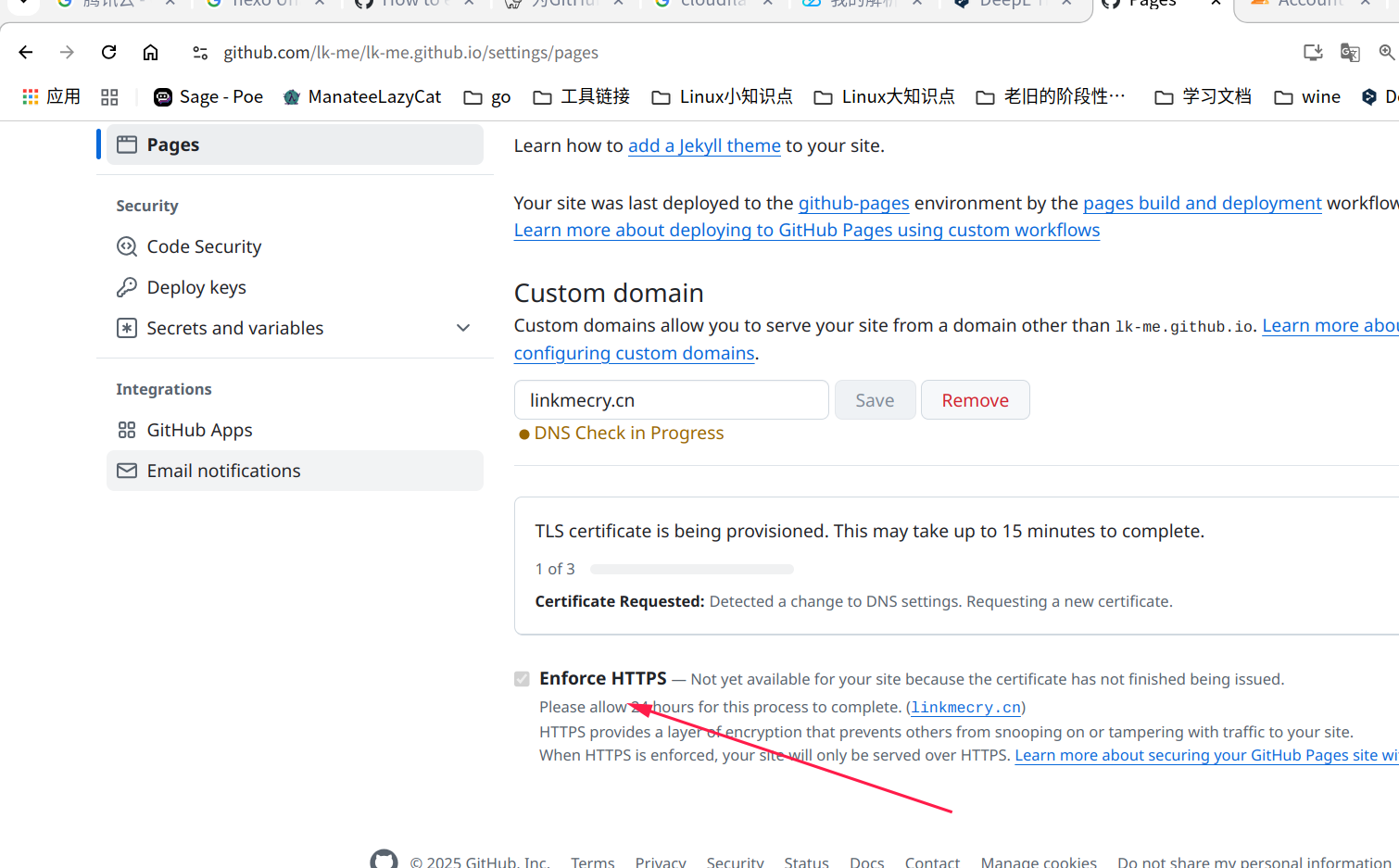This screenshot has height=868, width=1399.
Task: Open the 工具链接 bookmark folder
Action: pos(582,96)
